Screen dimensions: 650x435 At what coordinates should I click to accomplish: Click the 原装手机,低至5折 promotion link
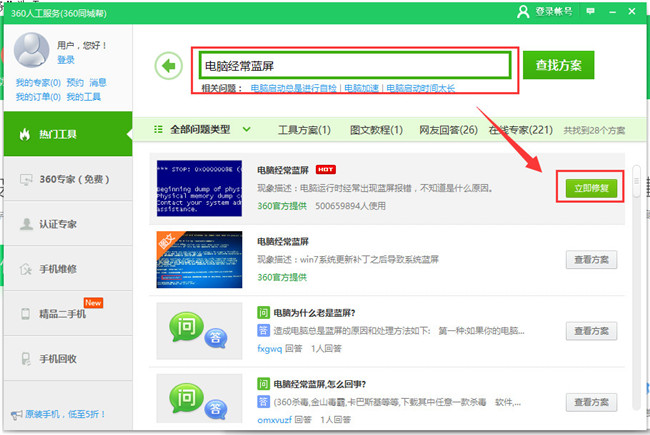point(65,414)
